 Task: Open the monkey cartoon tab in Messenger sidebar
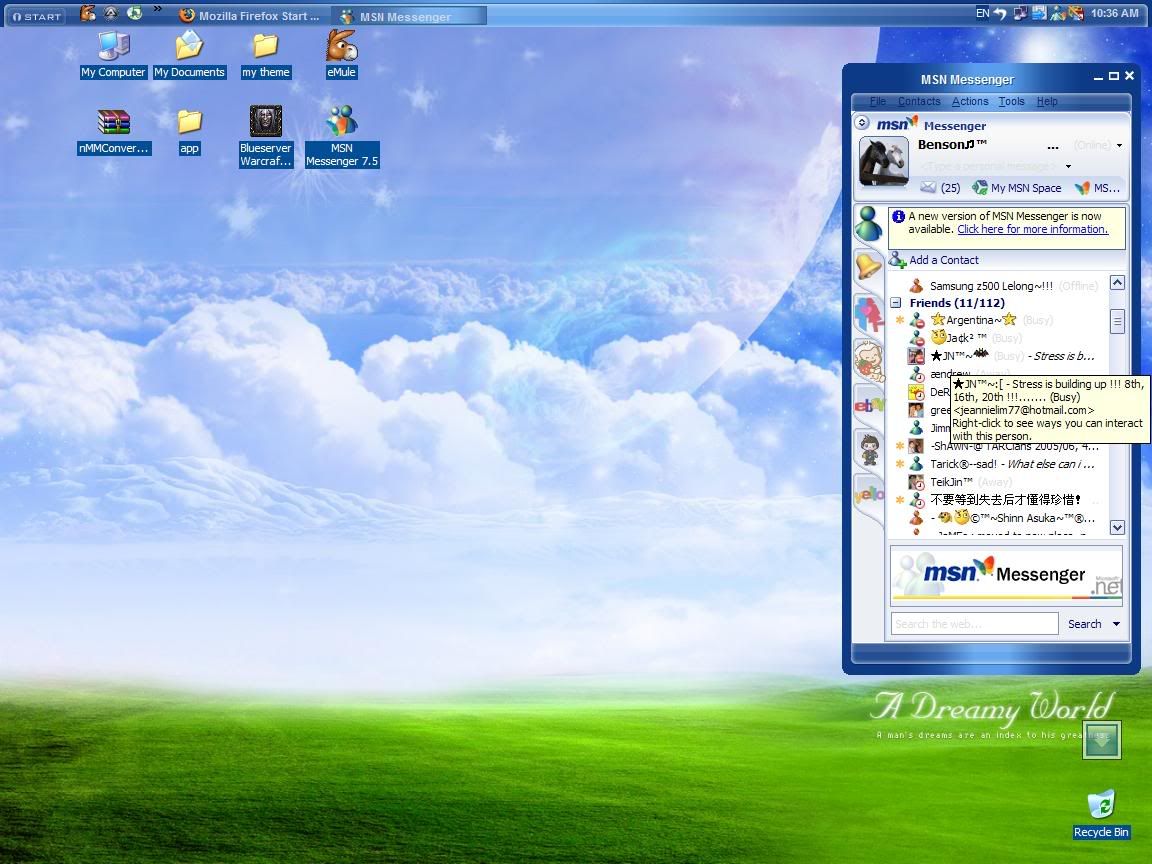868,360
